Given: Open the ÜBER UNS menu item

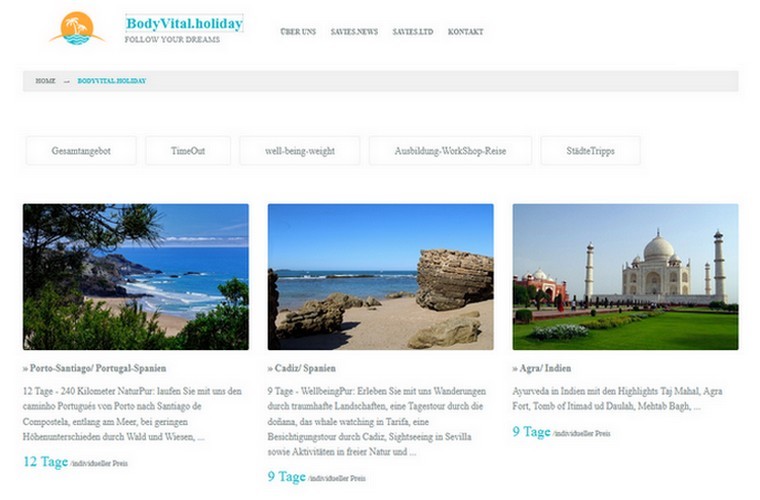Looking at the screenshot, I should pyautogui.click(x=298, y=31).
